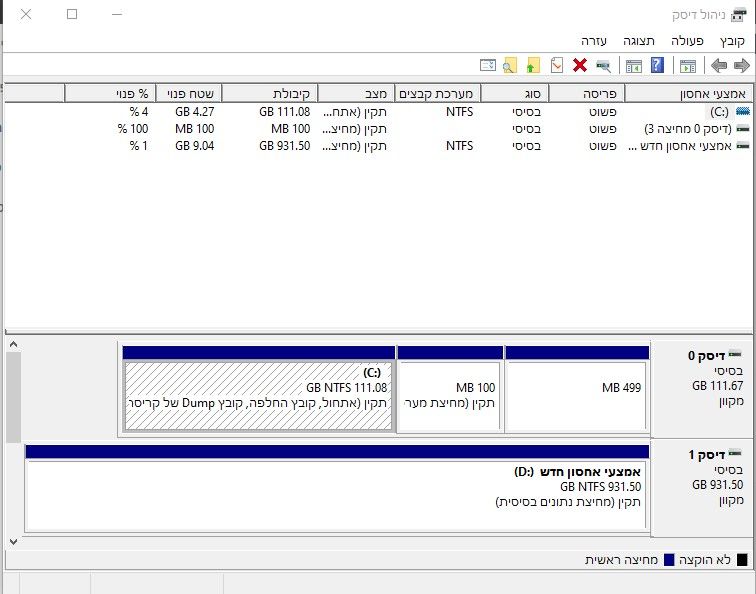Close the Disk Management window

(x=26, y=14)
